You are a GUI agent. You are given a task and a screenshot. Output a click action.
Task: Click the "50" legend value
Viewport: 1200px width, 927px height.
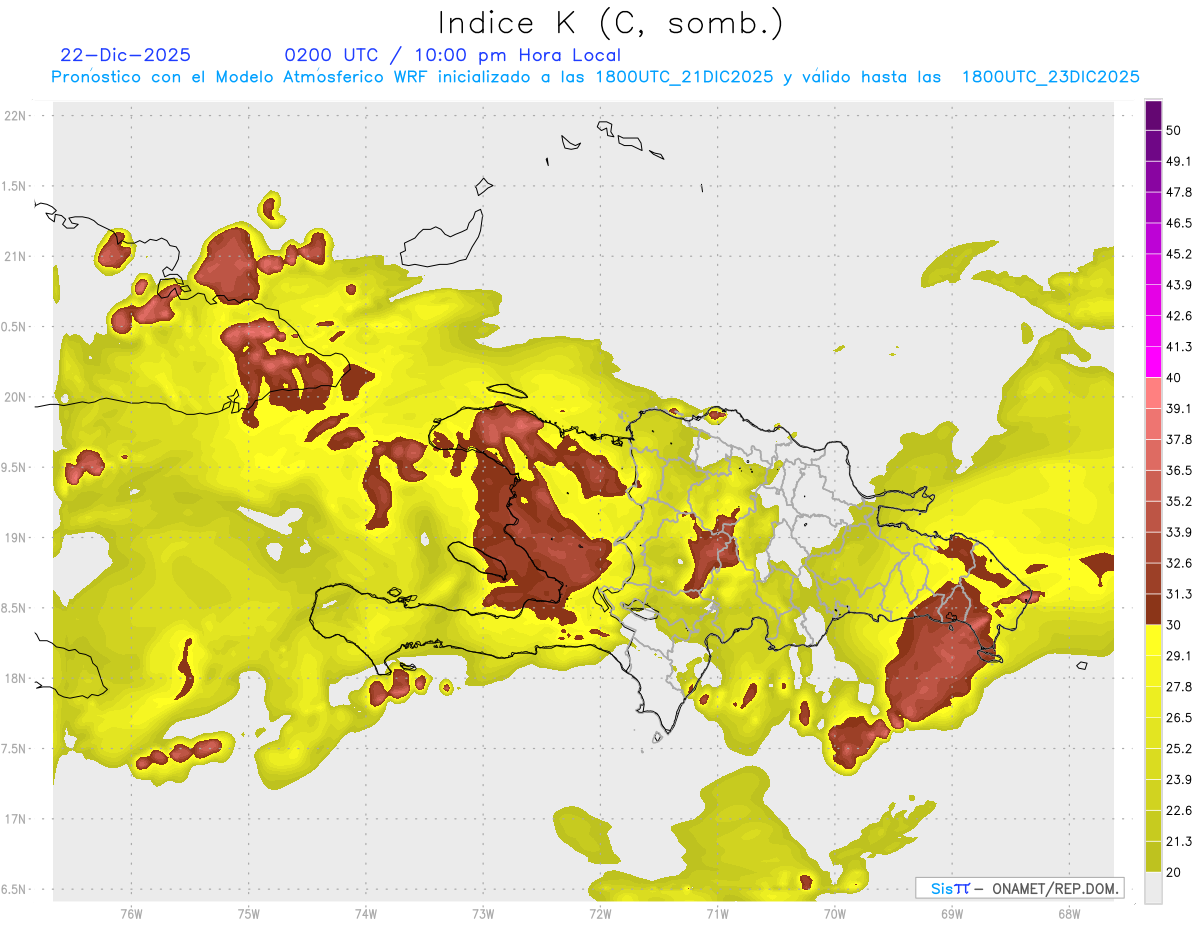[x=1174, y=131]
